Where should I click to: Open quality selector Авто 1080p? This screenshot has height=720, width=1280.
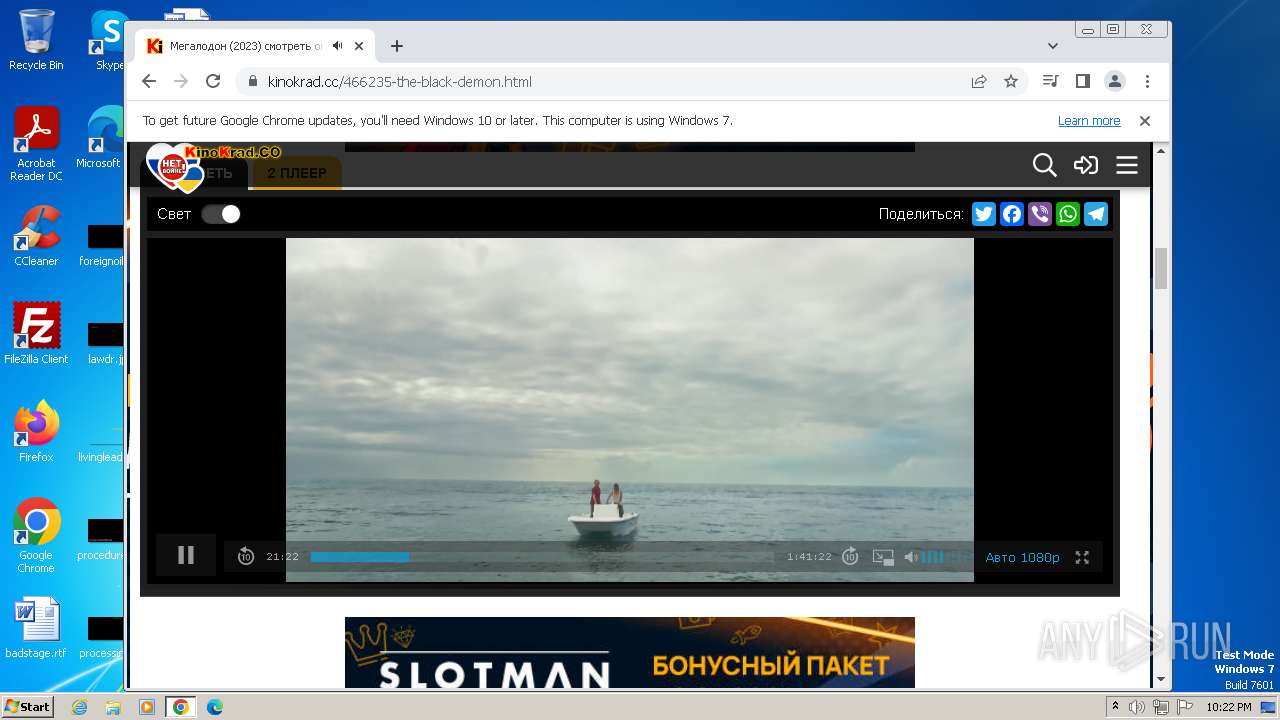click(x=1022, y=557)
